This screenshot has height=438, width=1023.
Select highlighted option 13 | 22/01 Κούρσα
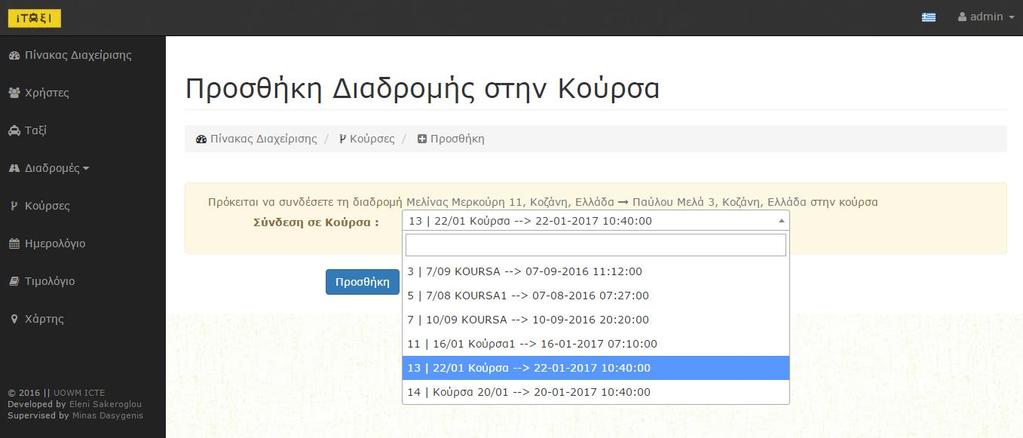596,368
